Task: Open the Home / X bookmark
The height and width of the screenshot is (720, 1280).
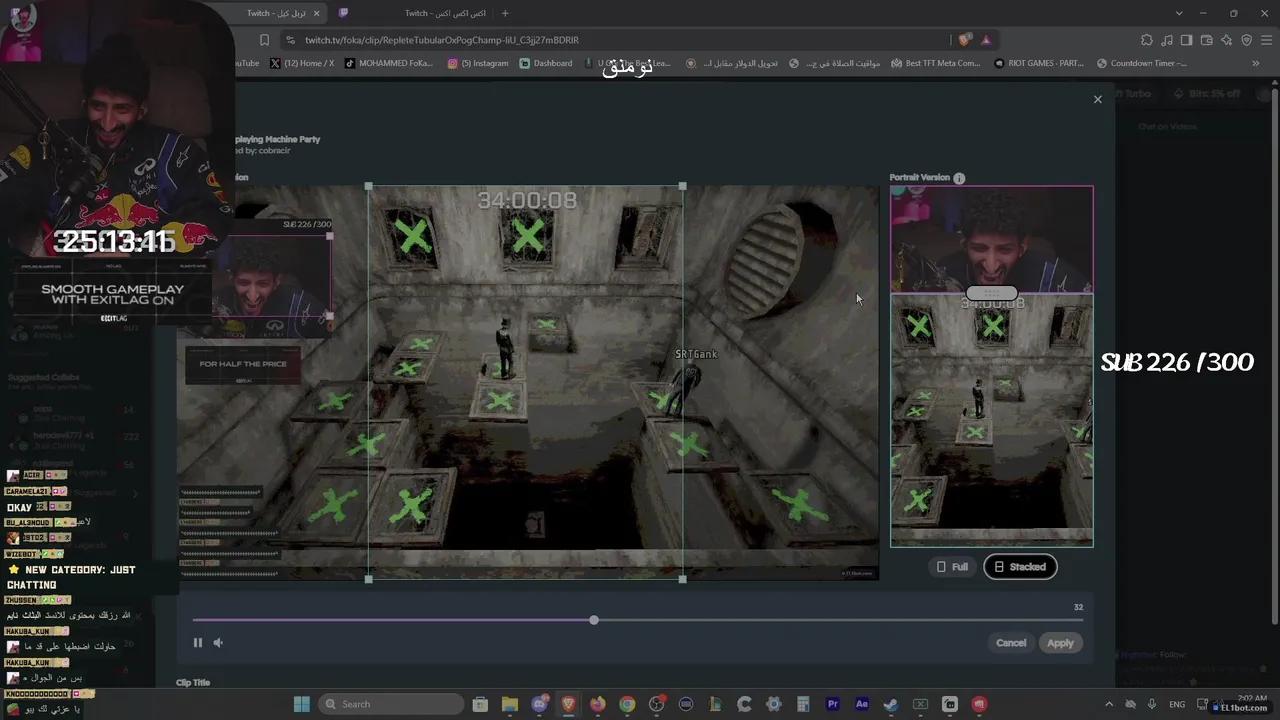Action: 302,63
